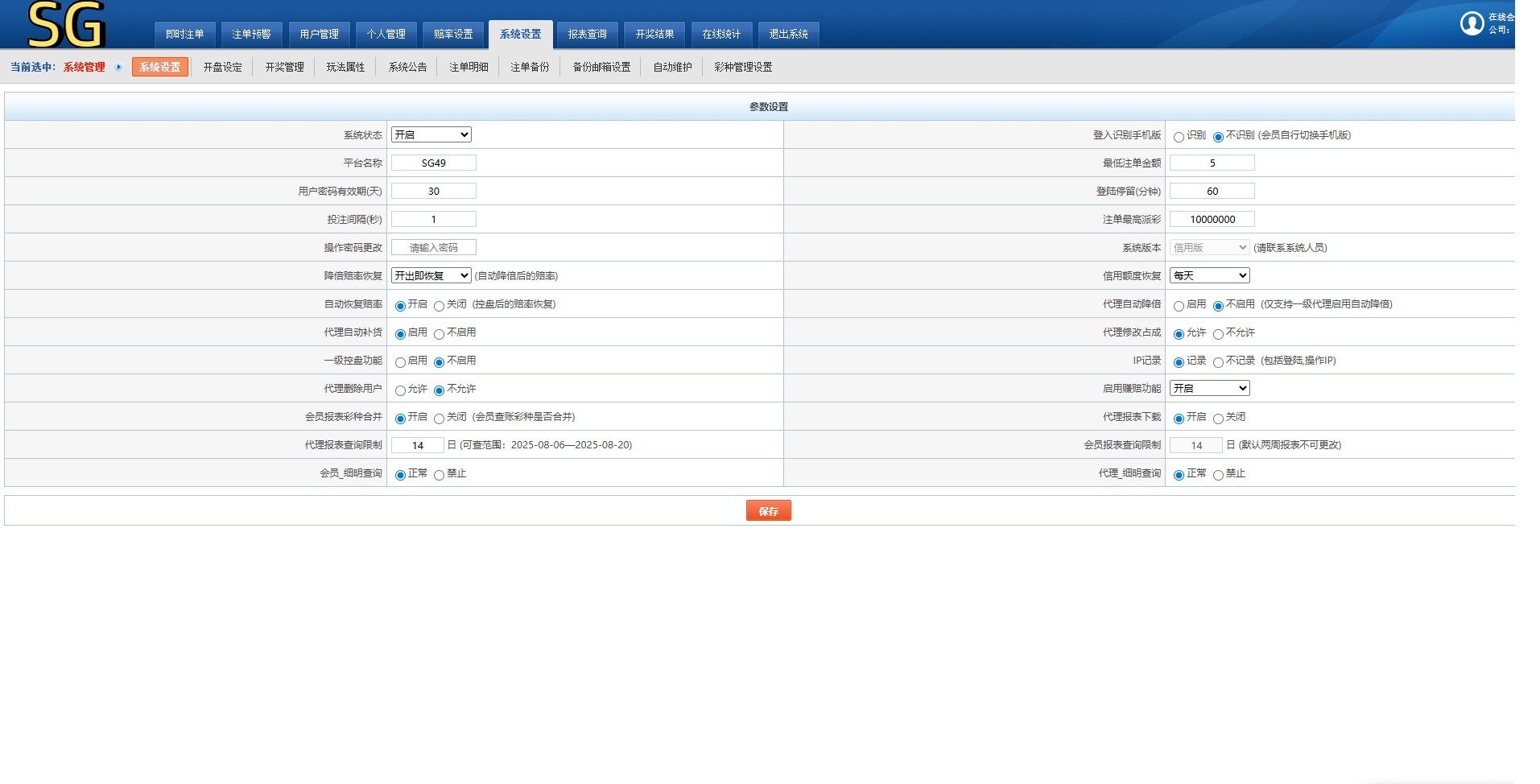This screenshot has height=784, width=1540.
Task: Click the 投注间隔 input field
Action: click(433, 219)
